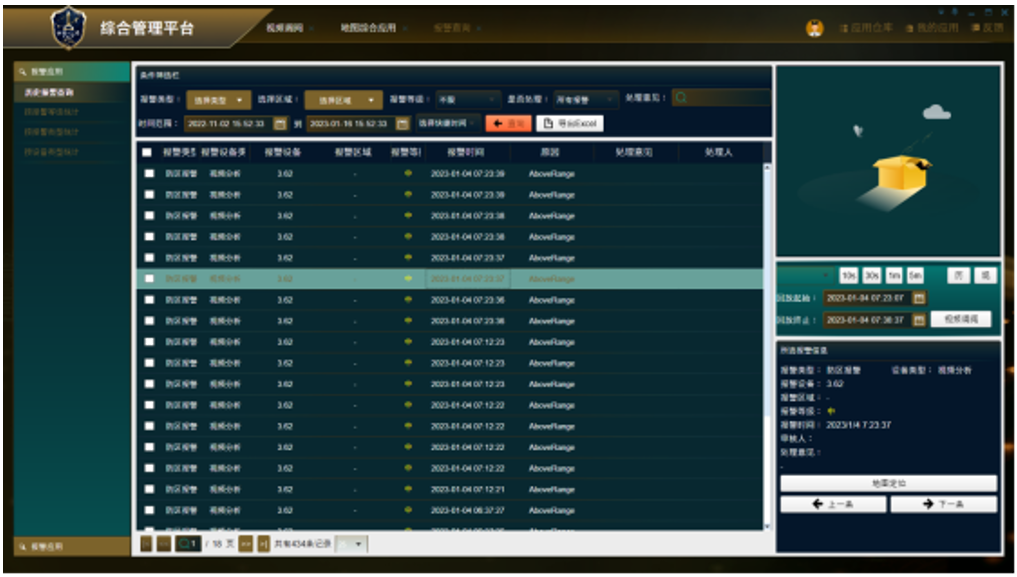
Task: Check the first alarm row checkbox
Action: (x=149, y=174)
